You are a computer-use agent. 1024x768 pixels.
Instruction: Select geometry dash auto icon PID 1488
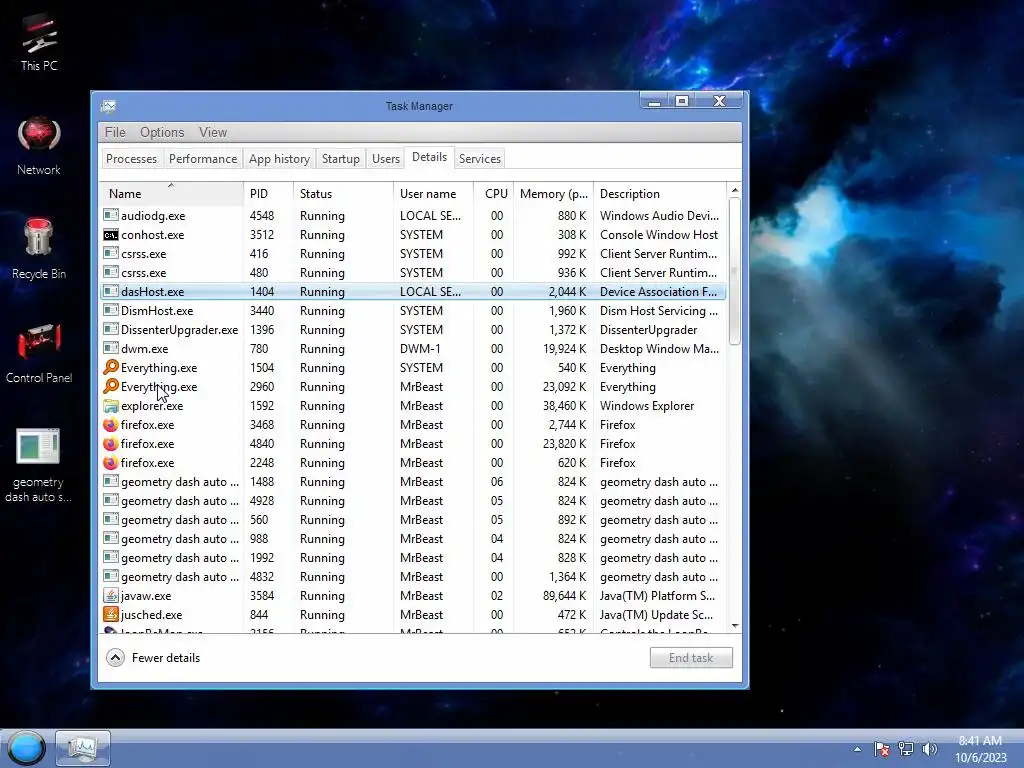pos(110,481)
